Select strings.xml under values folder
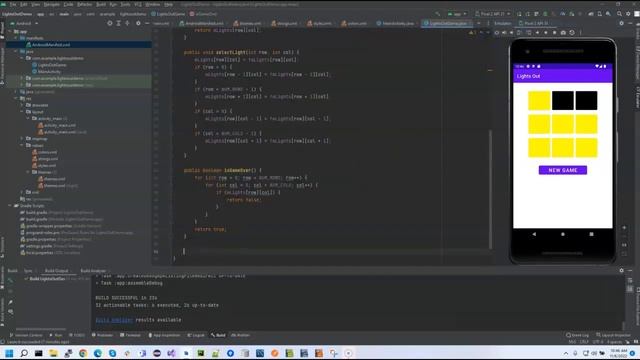The image size is (640, 360). coord(45,159)
